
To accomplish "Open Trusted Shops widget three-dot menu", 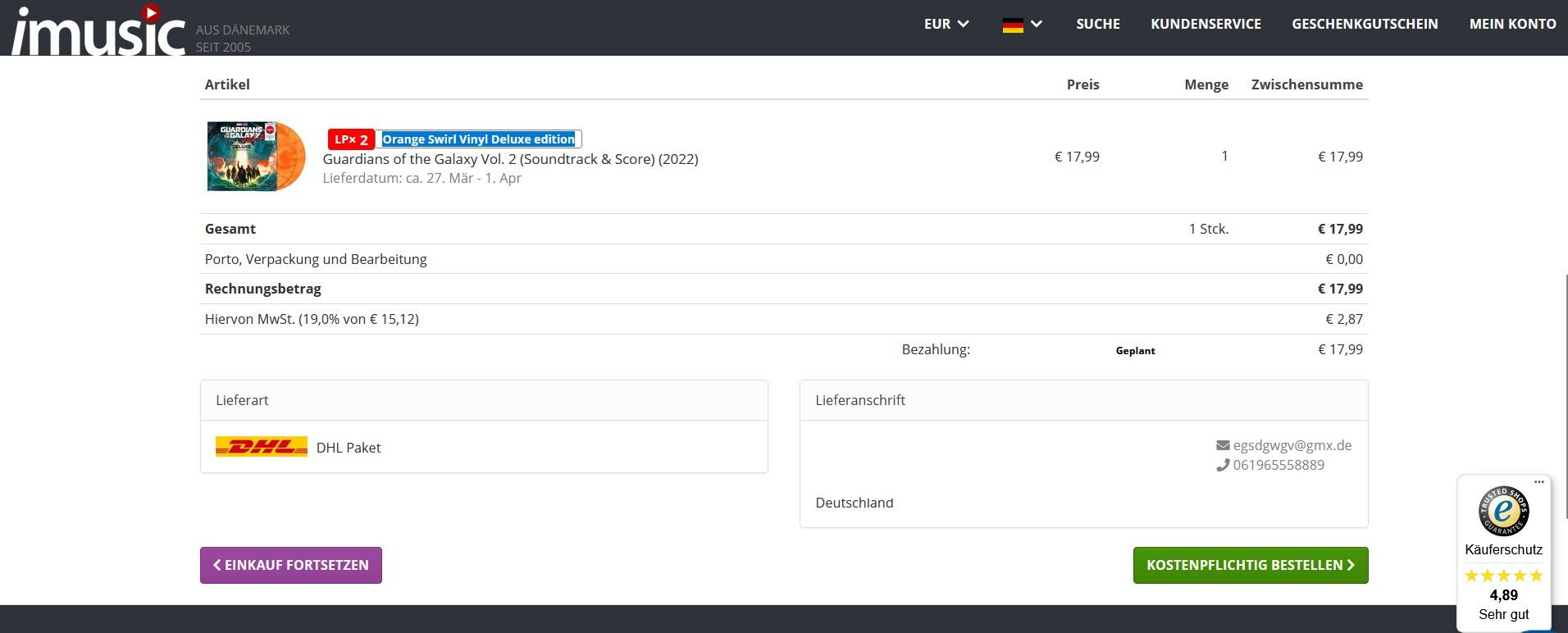I will coord(1538,482).
